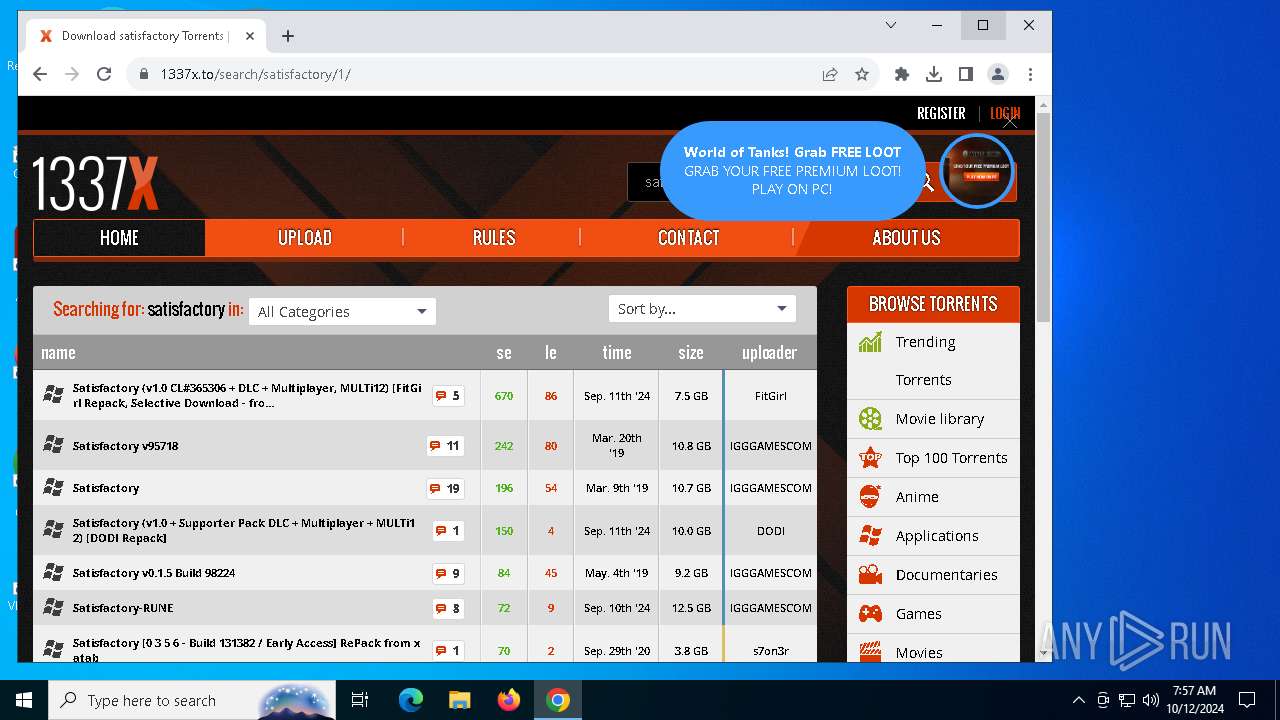Click the Chrome address bar URL
Screen dimensions: 1280x720
(x=255, y=74)
